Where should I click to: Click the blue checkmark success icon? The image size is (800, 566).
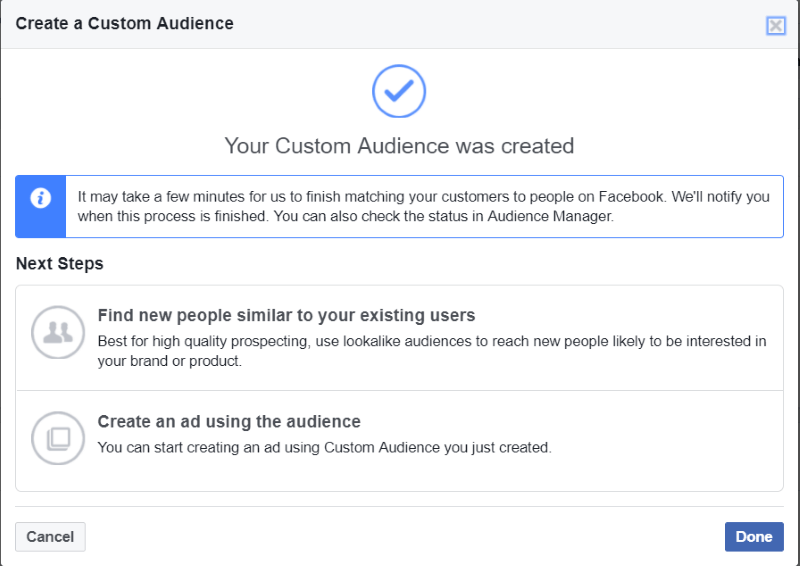[399, 91]
